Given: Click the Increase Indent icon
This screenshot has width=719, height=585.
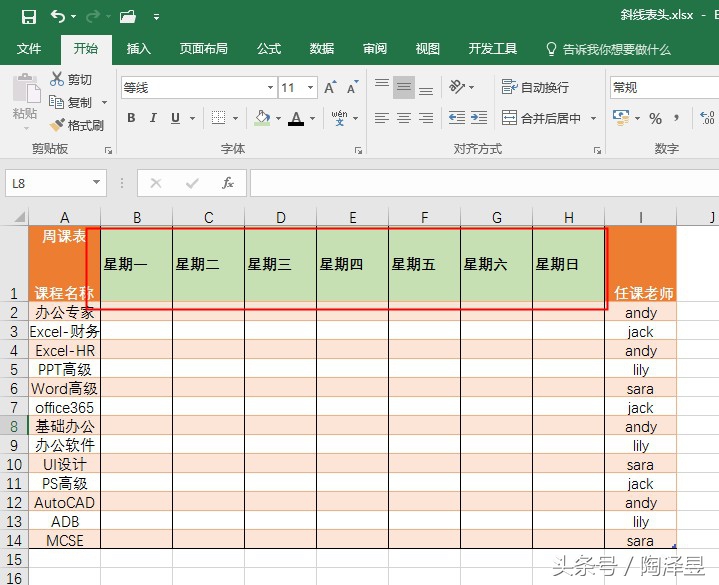Looking at the screenshot, I should coord(479,118).
